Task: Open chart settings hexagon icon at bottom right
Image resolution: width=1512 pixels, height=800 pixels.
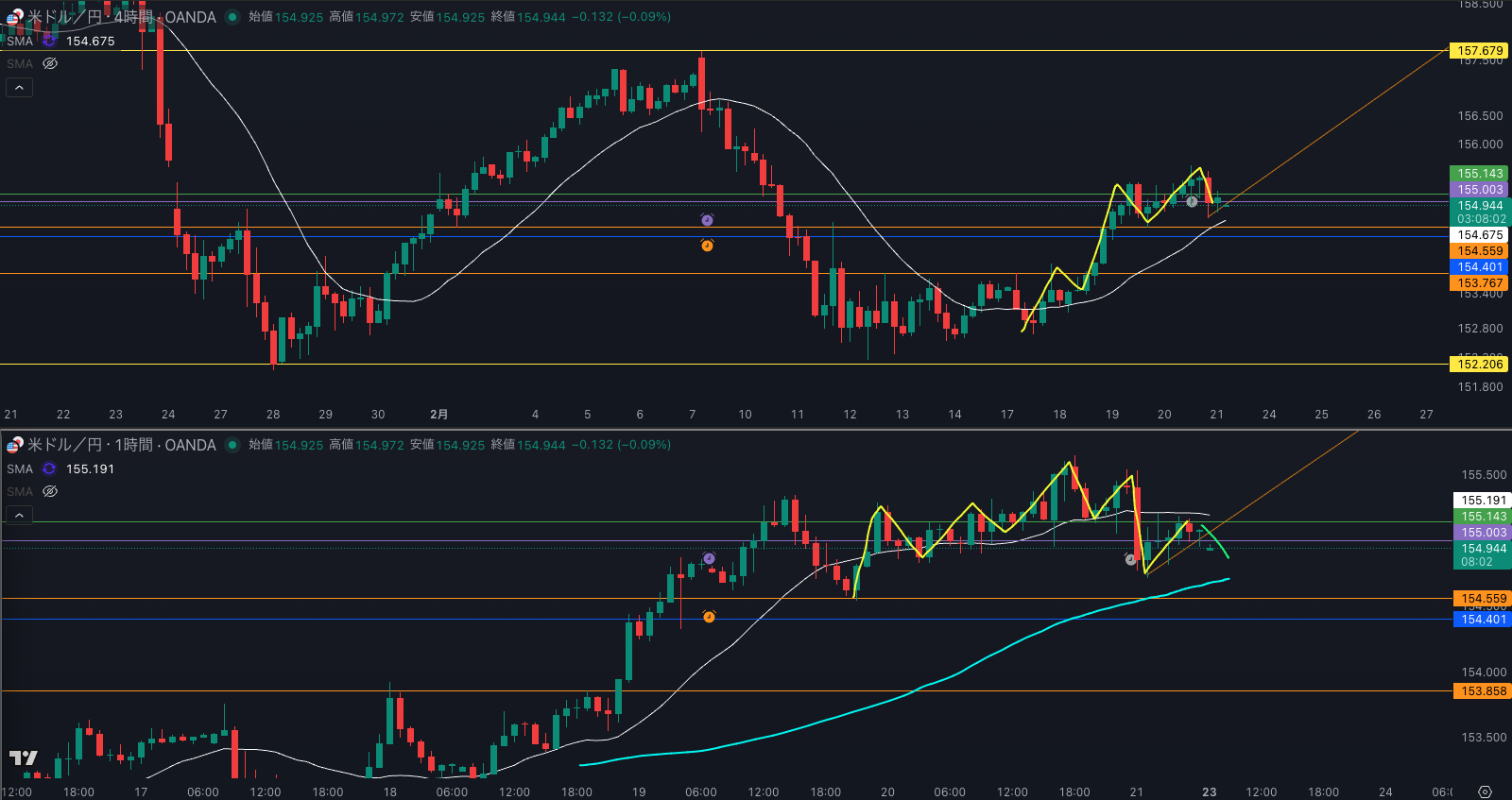Action: click(x=1485, y=791)
